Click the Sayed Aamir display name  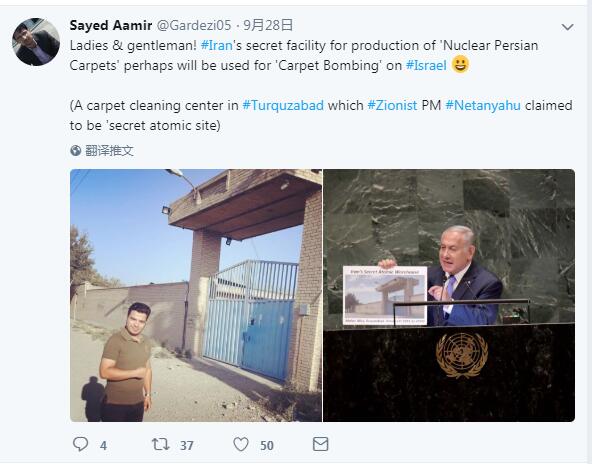coord(111,25)
